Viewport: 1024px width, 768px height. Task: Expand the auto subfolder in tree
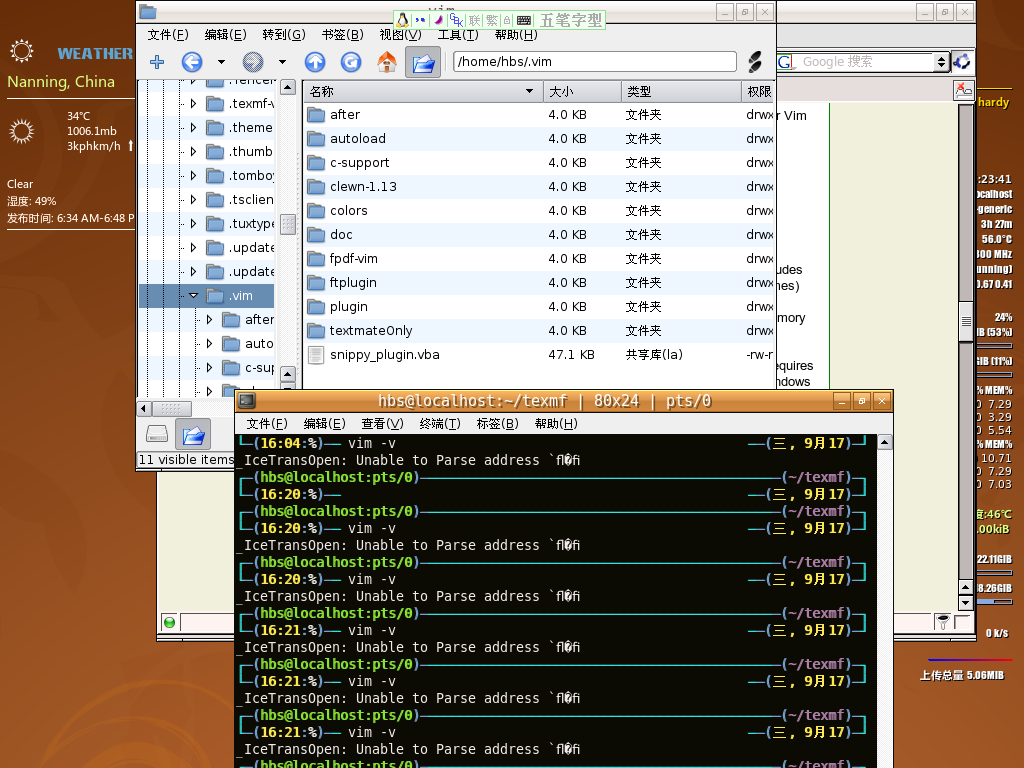209,344
